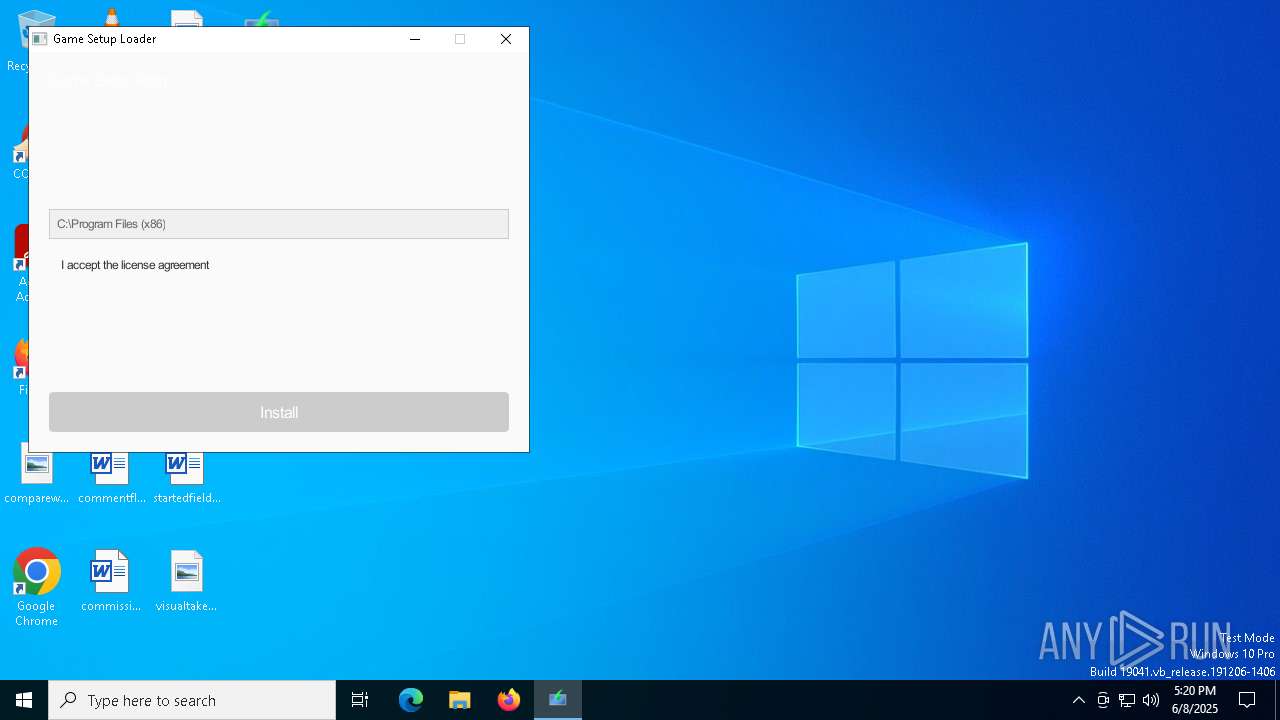Screen dimensions: 1280x720
Task: Select the visualtake... image file icon
Action: (186, 580)
